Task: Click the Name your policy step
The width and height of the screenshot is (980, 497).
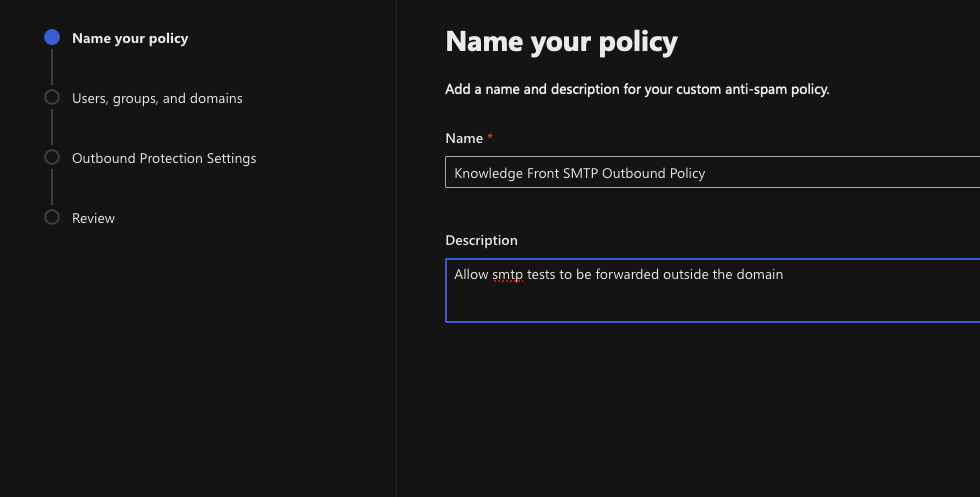Action: [x=130, y=38]
